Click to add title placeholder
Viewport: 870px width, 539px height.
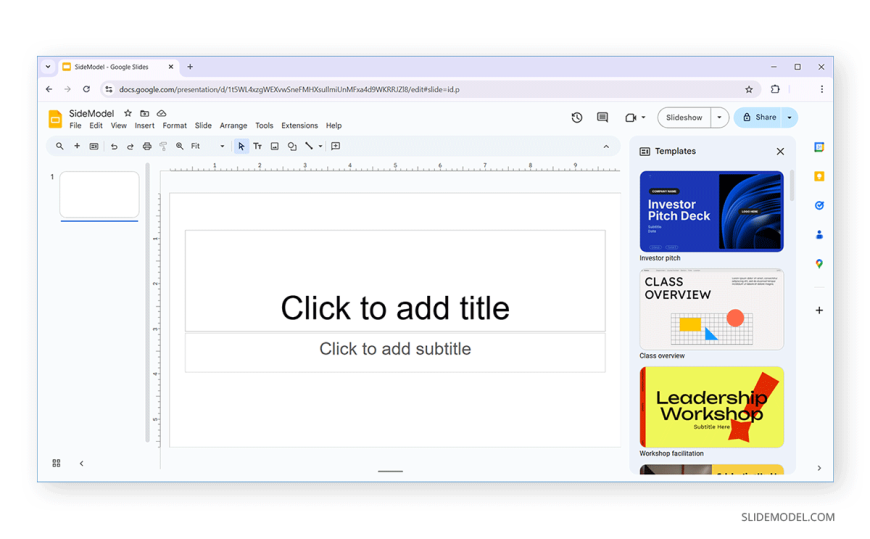pyautogui.click(x=395, y=281)
